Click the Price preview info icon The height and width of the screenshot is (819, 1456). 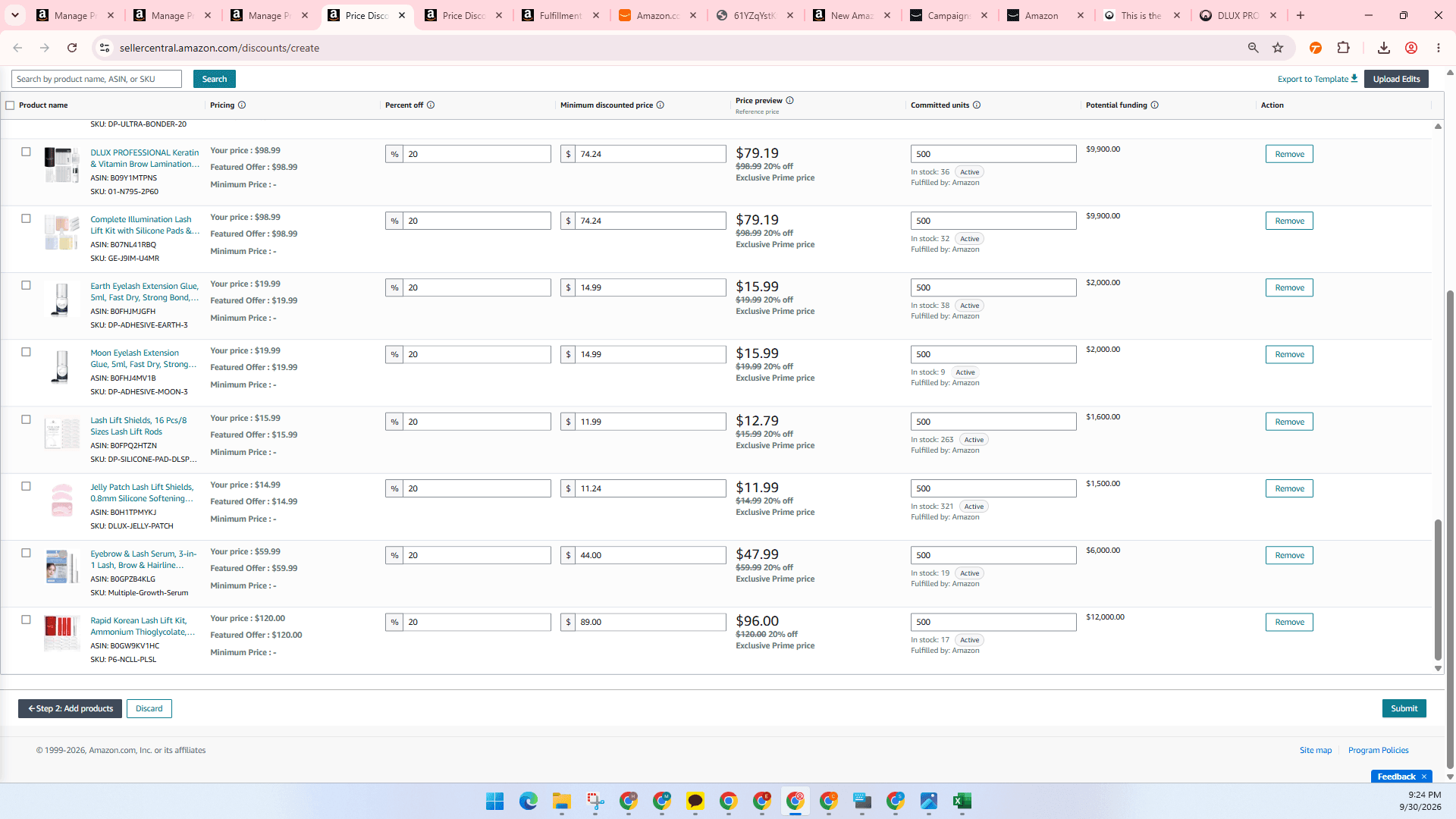coord(789,100)
